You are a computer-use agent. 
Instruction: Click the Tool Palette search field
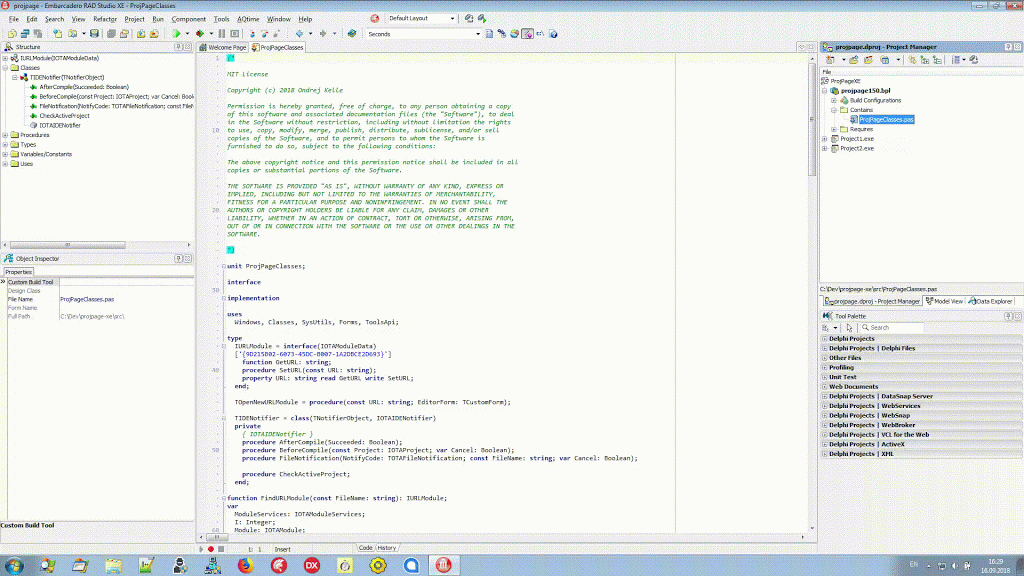pyautogui.click(x=891, y=328)
